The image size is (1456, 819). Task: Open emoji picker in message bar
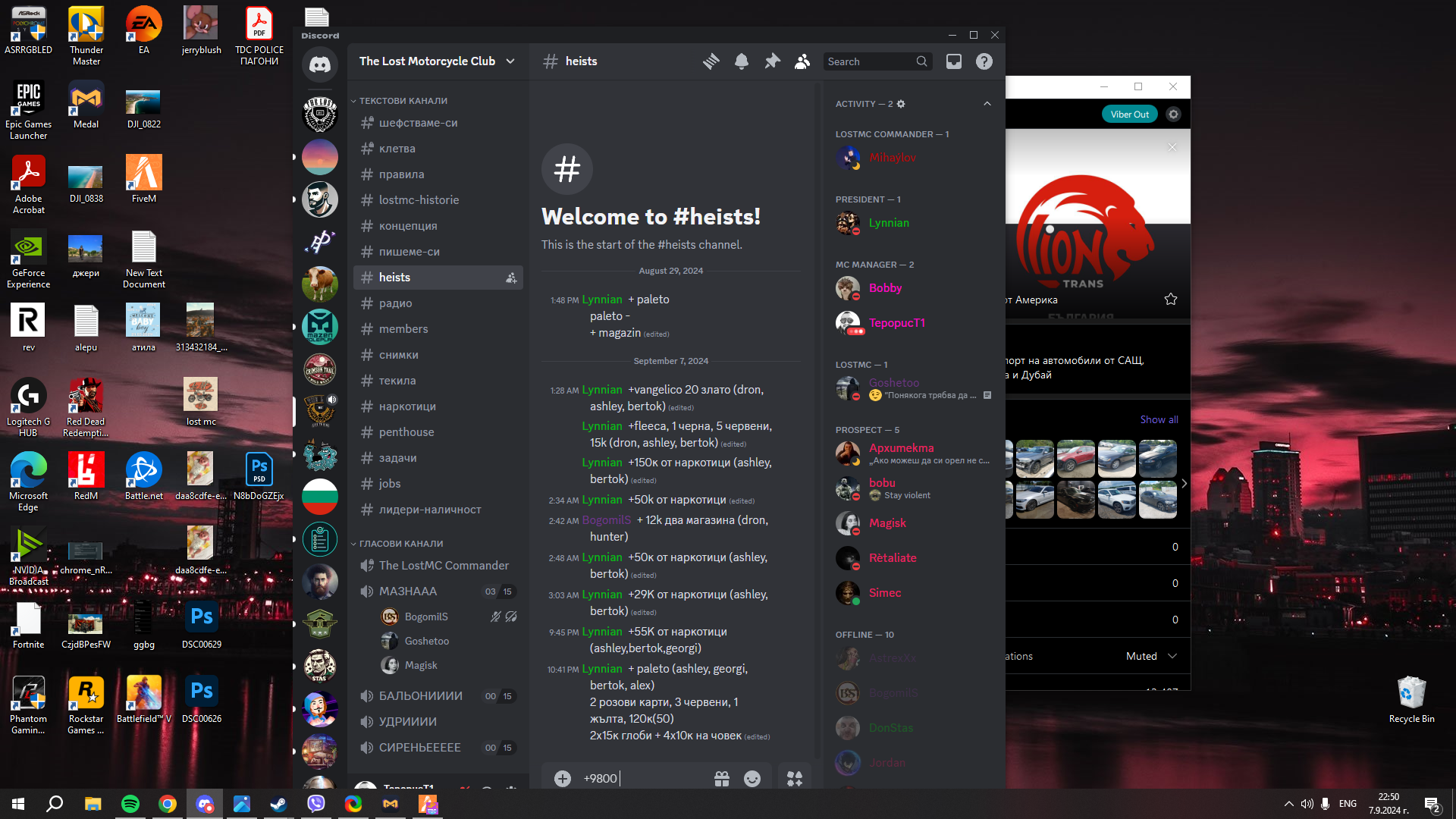tap(752, 778)
